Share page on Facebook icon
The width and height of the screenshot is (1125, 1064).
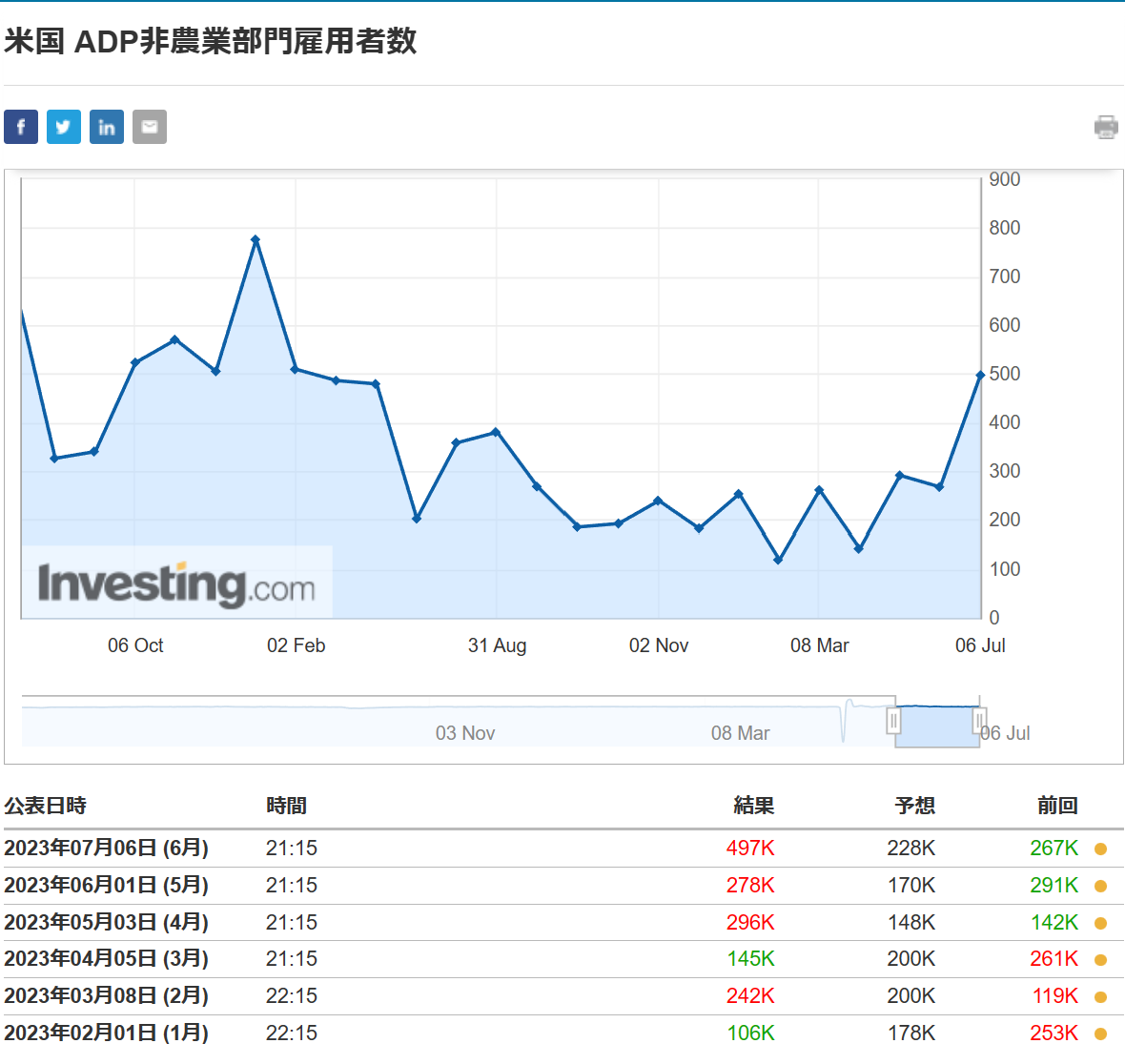21,127
